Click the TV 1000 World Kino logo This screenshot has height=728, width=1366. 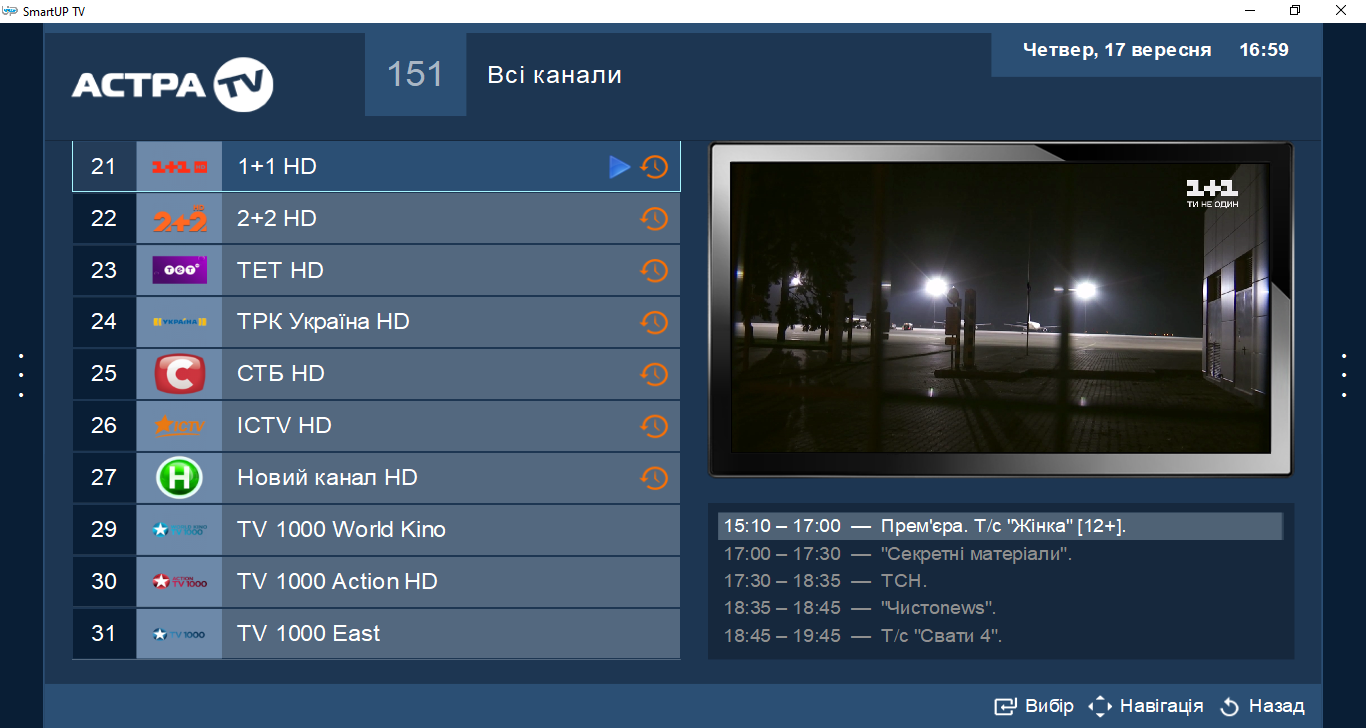point(179,530)
